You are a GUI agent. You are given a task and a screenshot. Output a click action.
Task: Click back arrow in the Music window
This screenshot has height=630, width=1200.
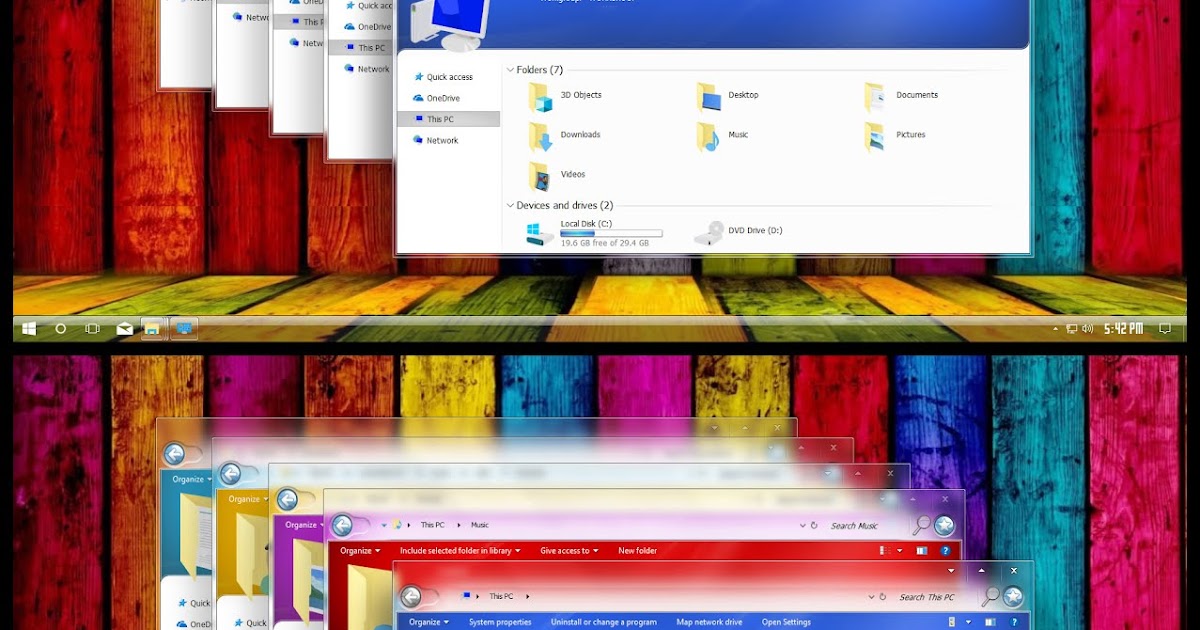[342, 524]
